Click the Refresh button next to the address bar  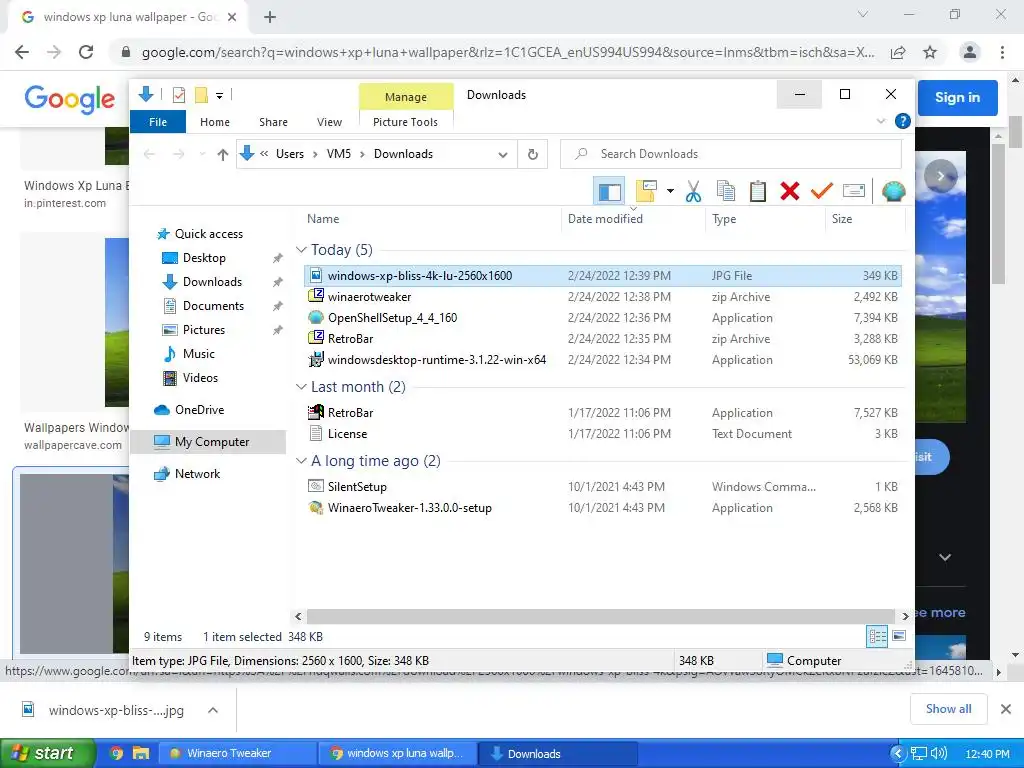coord(533,154)
